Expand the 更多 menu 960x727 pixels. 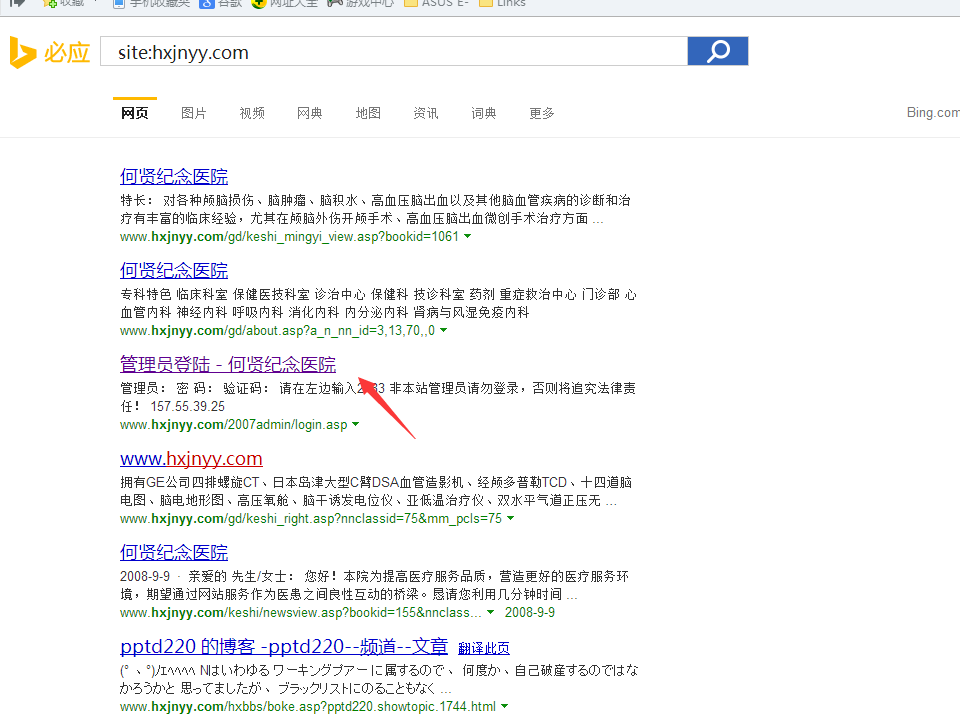[541, 113]
